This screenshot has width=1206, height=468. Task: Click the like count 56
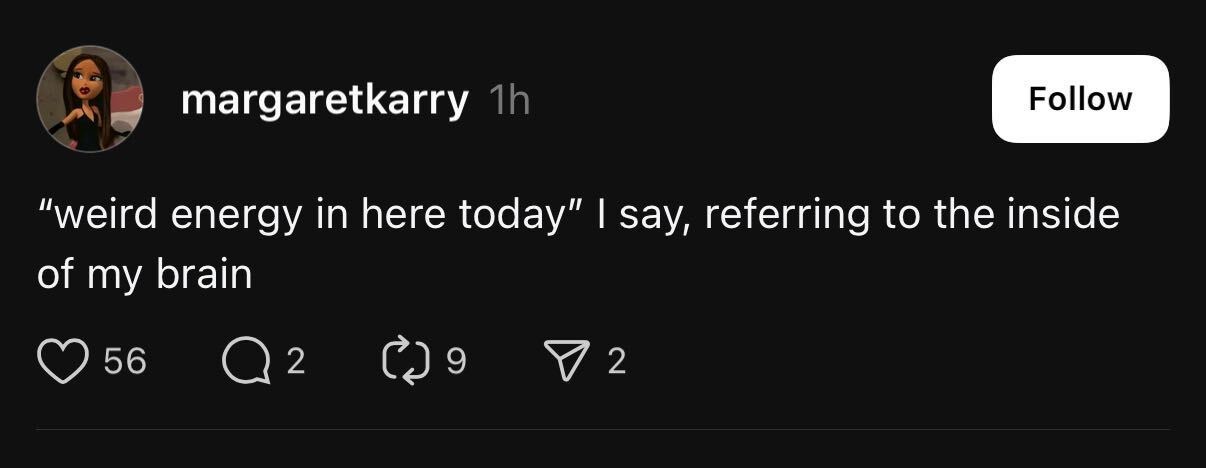tap(125, 361)
